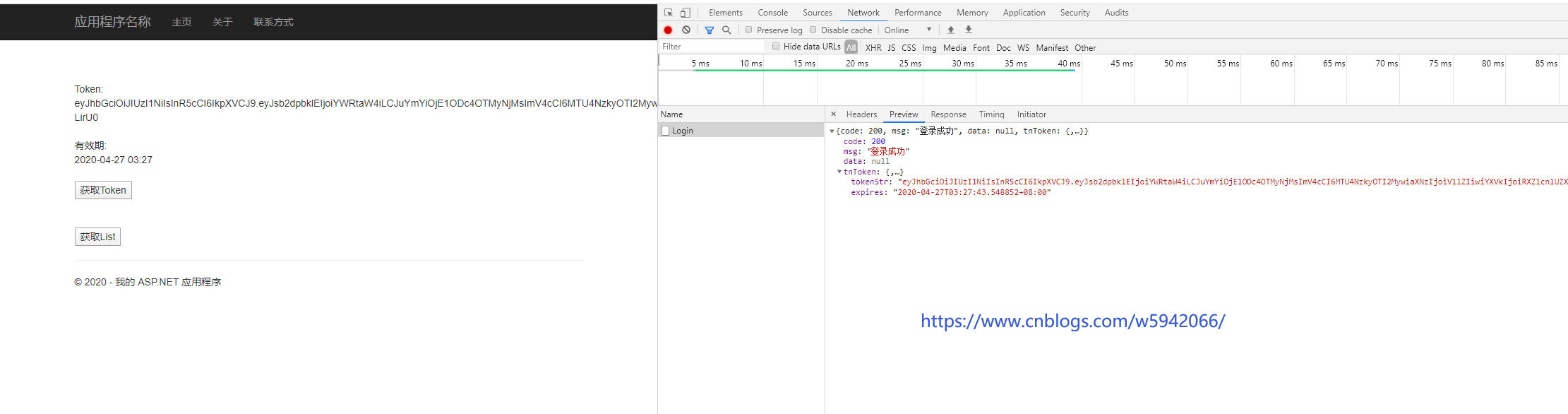Click the network Filter text field
This screenshot has height=414, width=1568.
pos(712,47)
